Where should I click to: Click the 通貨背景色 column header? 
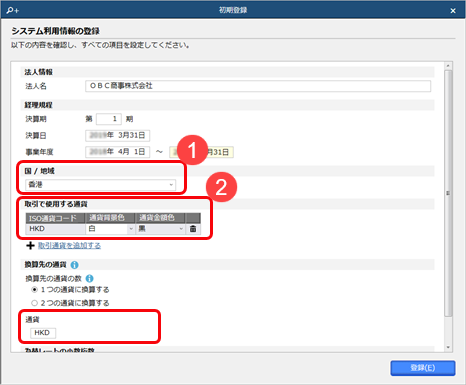tap(110, 218)
